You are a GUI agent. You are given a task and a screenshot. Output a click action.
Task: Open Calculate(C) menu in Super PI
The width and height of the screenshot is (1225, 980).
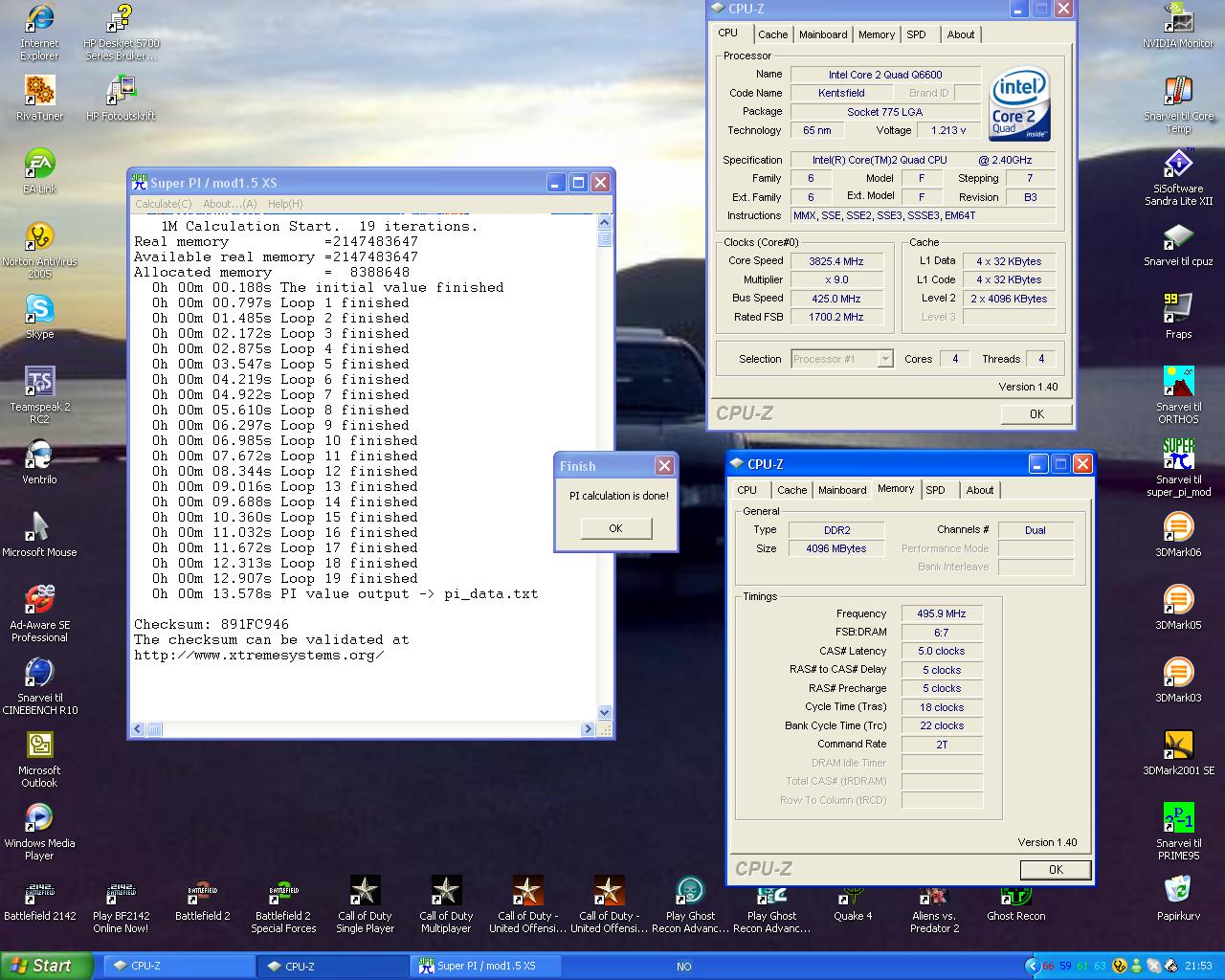(163, 204)
